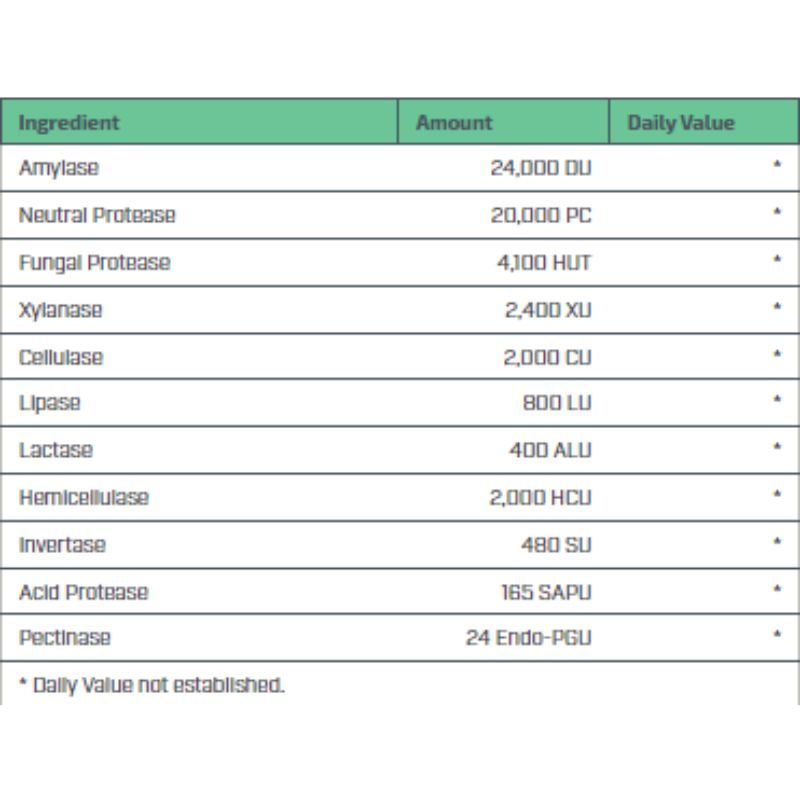Select the Xylanase ingredient cell
This screenshot has height=801, width=800.
(60, 310)
